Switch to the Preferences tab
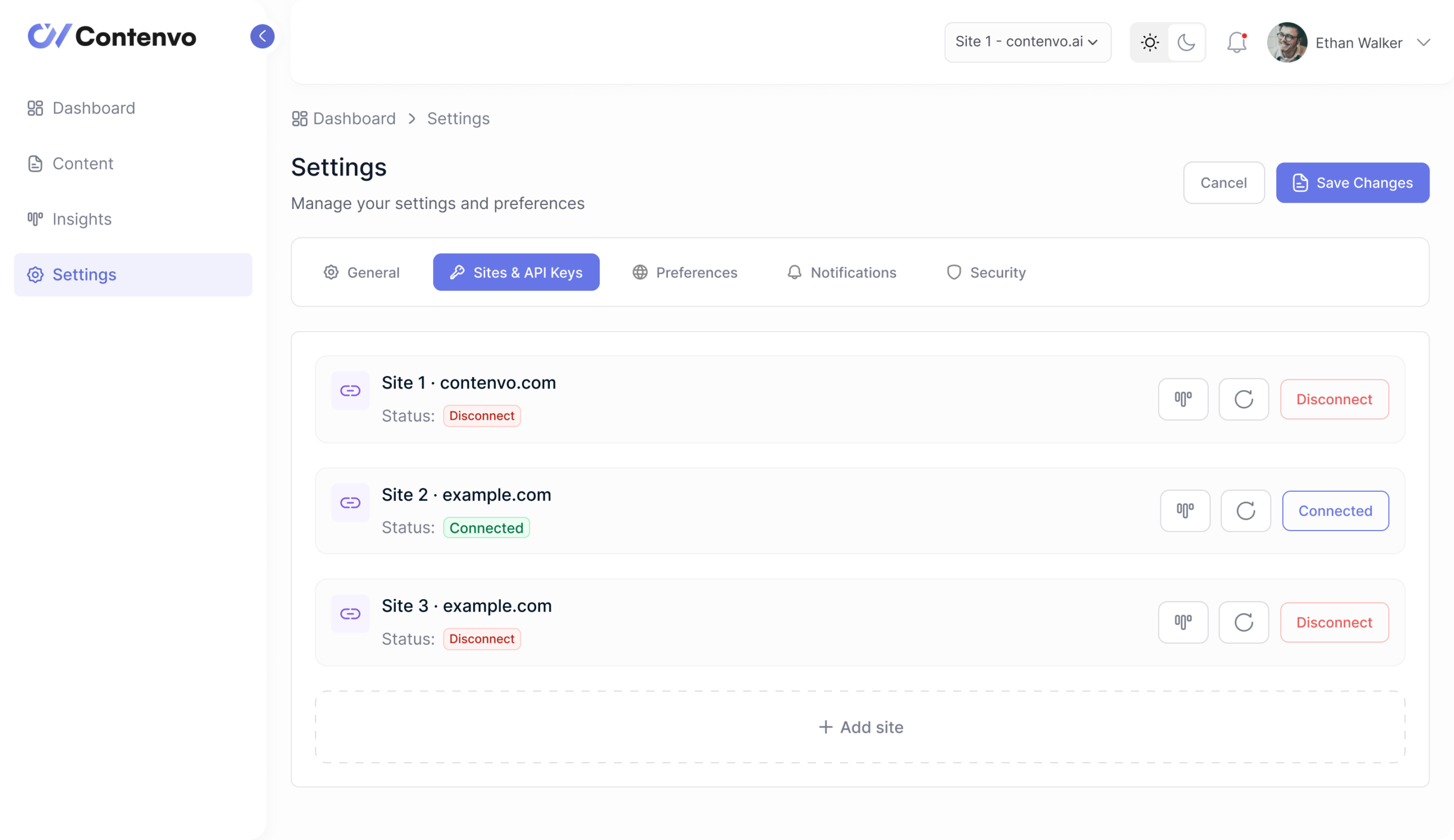 (685, 271)
